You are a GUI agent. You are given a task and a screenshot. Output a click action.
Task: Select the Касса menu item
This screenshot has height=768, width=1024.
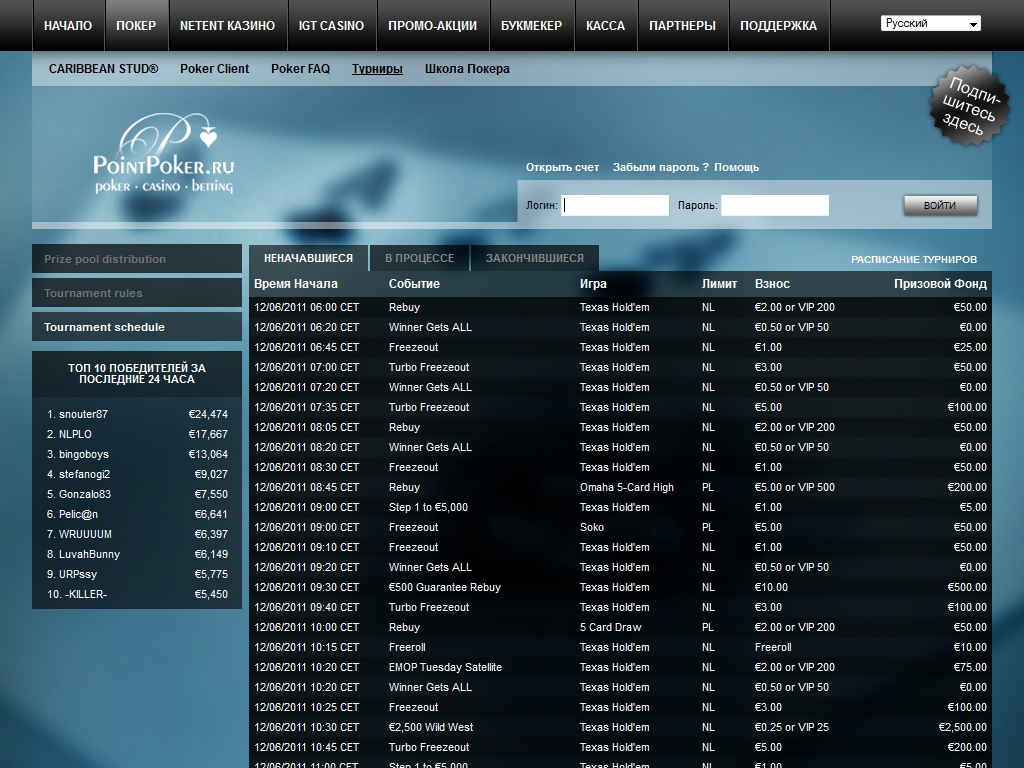pos(606,26)
